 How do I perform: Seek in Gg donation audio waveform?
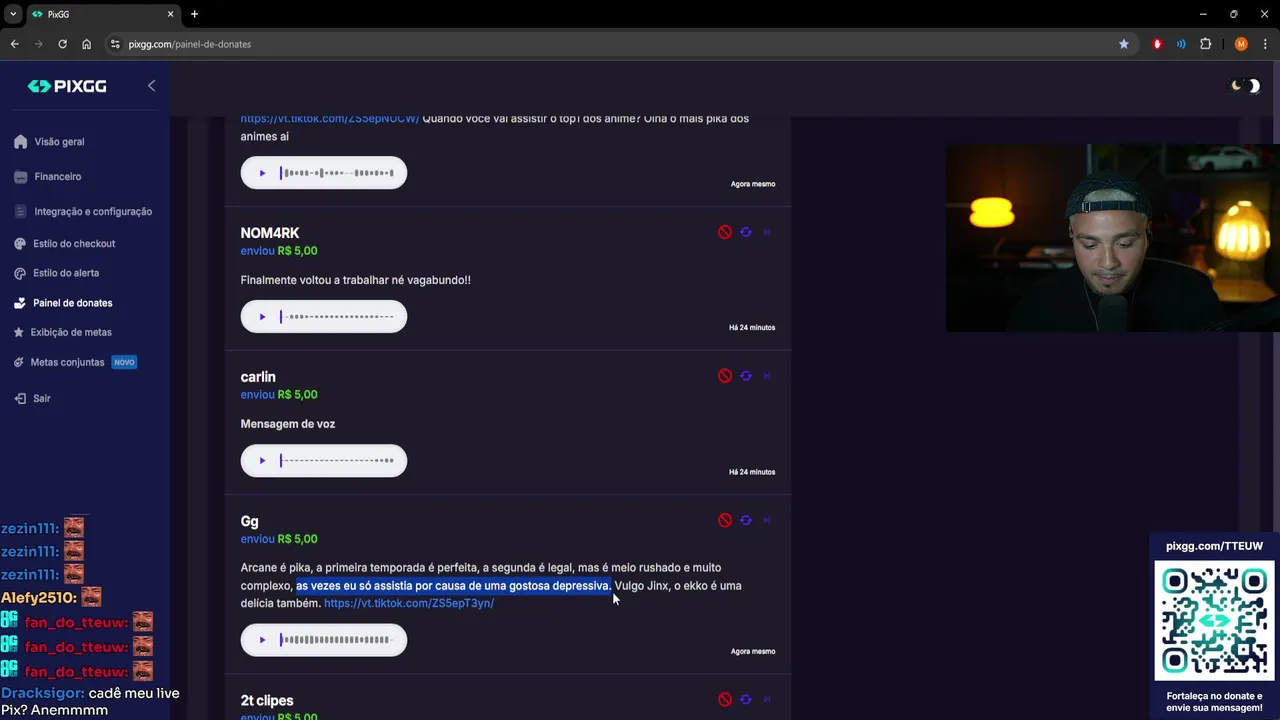[x=337, y=640]
